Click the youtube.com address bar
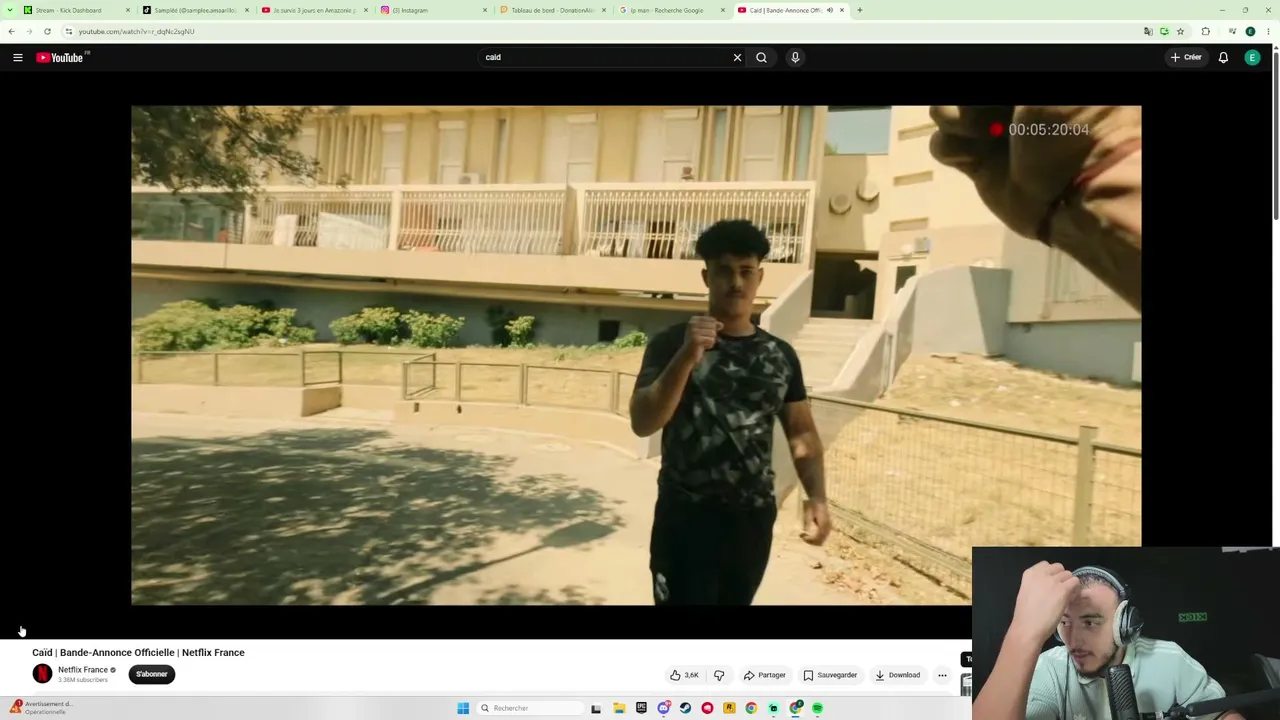Image resolution: width=1280 pixels, height=720 pixels. coord(600,31)
